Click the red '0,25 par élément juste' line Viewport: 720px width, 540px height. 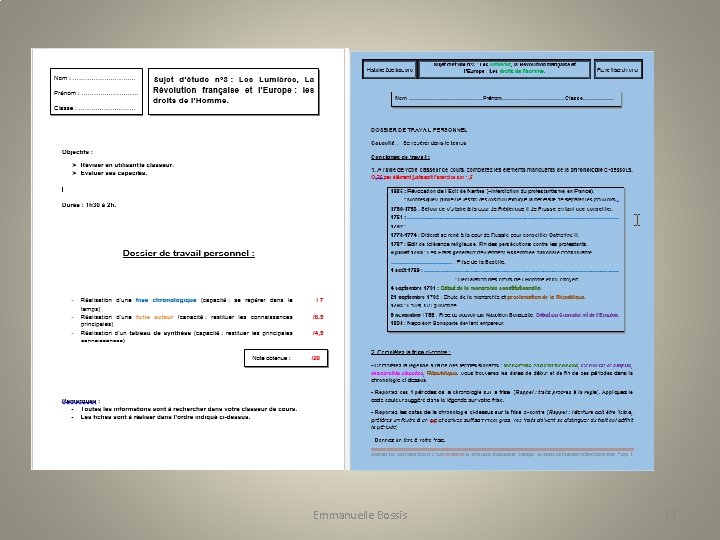pos(422,177)
